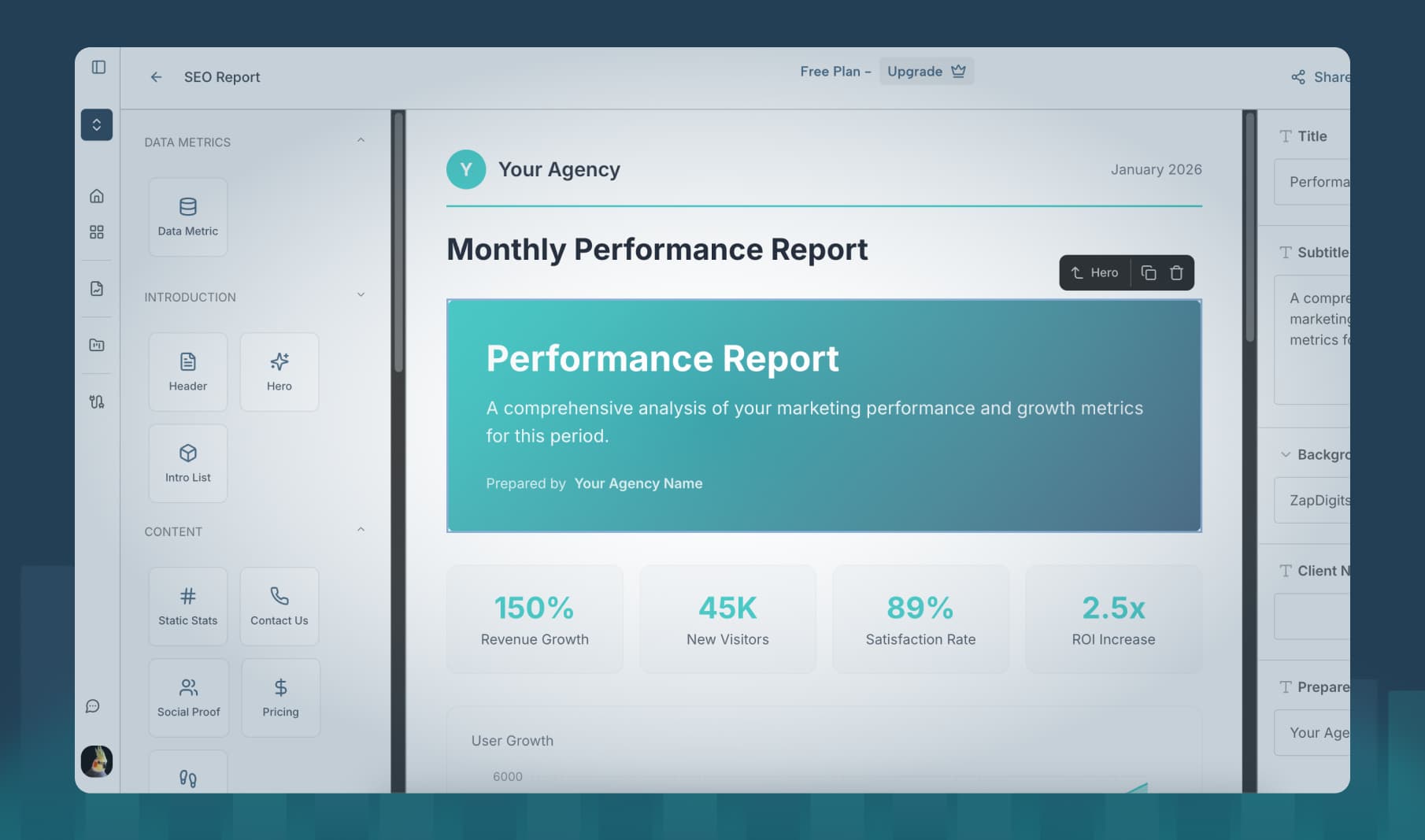Insert the Header block

coord(187,372)
